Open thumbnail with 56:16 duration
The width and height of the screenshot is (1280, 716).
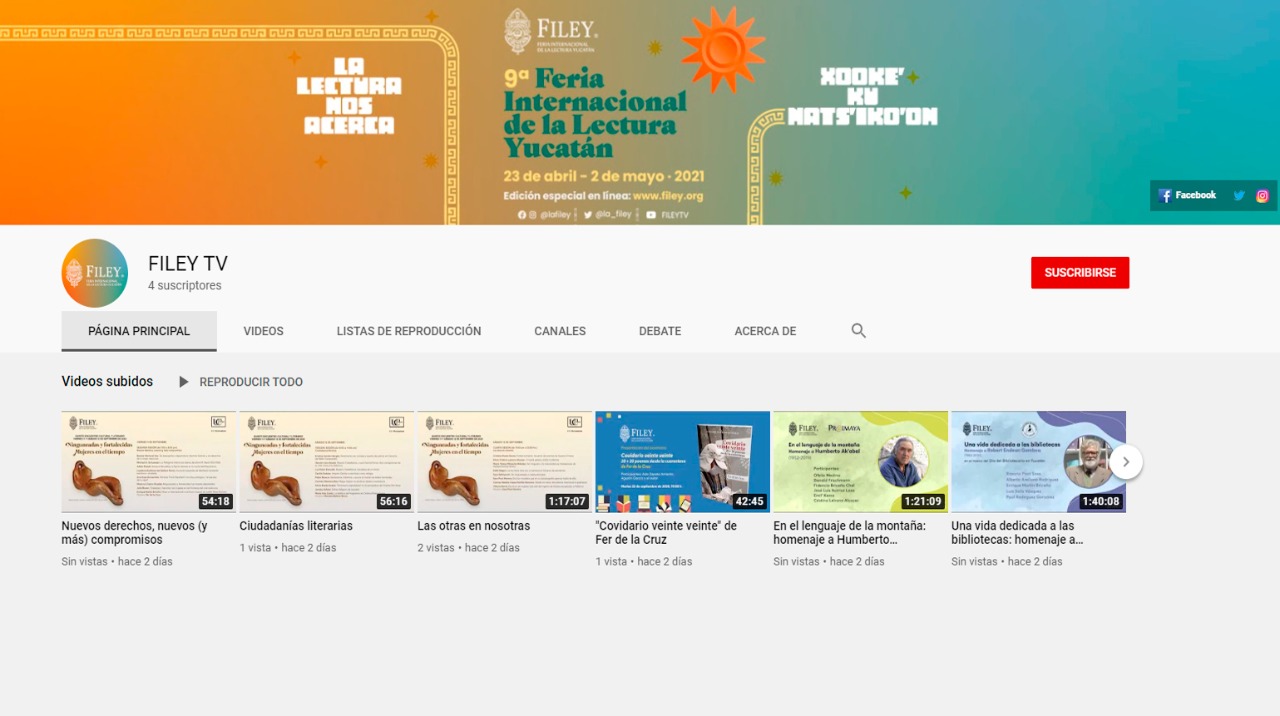[x=327, y=462]
